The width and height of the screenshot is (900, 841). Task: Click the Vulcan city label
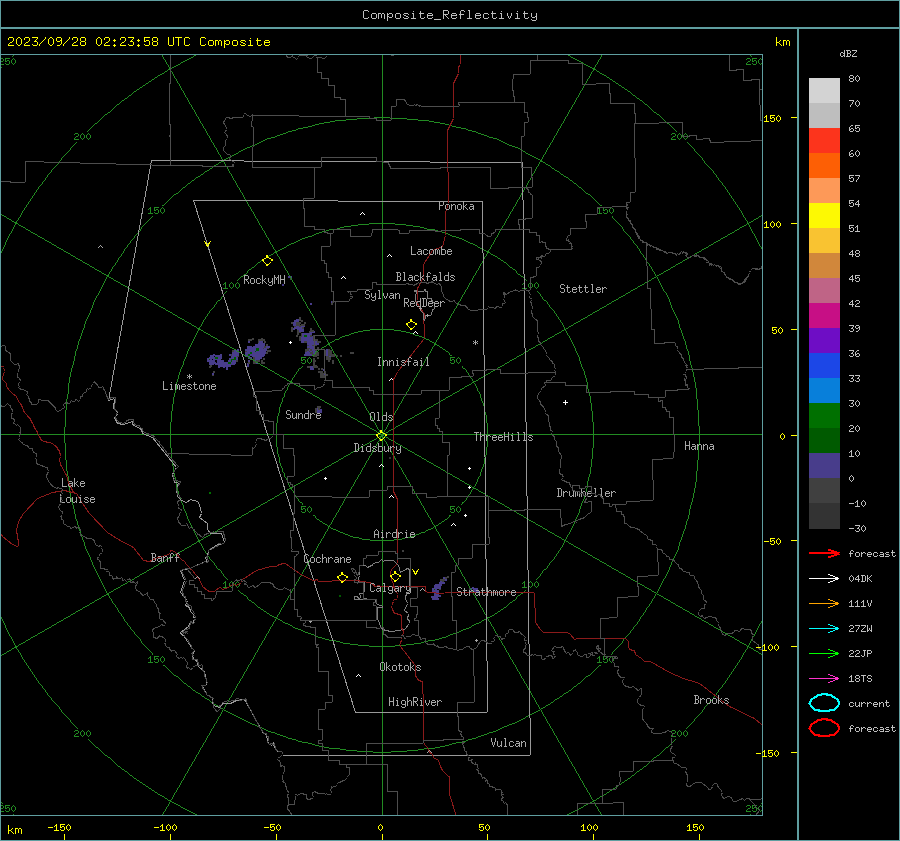pyautogui.click(x=509, y=743)
